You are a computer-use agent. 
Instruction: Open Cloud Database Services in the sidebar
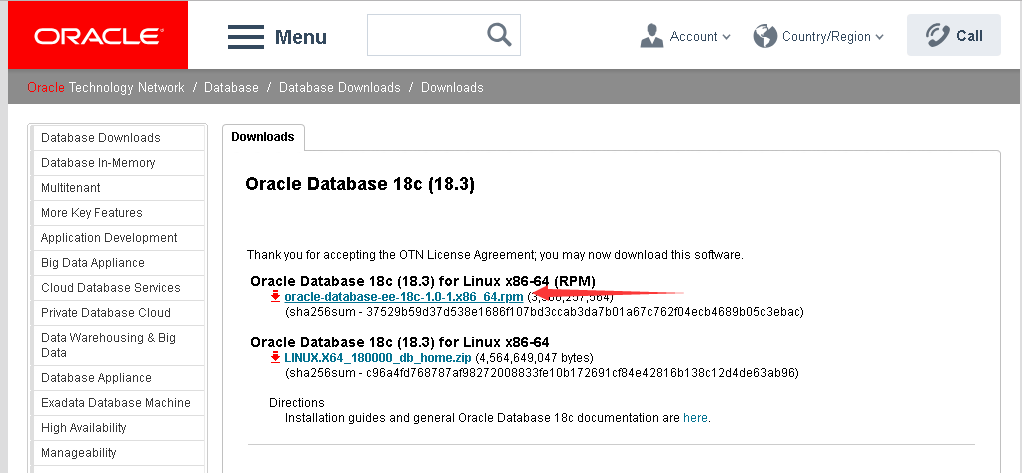pyautogui.click(x=119, y=287)
